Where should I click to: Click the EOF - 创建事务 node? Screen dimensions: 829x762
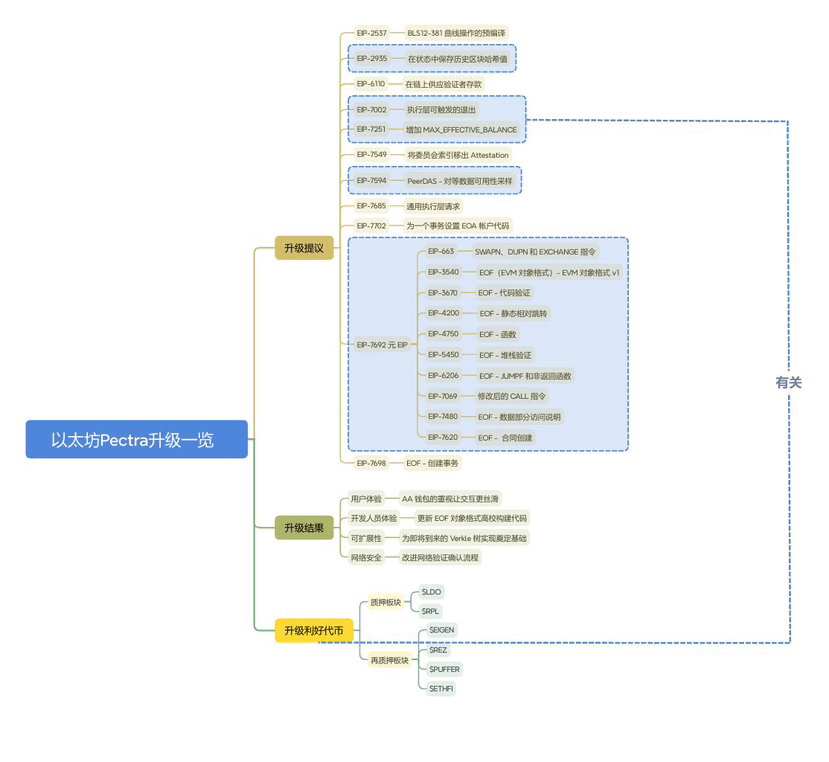(432, 463)
